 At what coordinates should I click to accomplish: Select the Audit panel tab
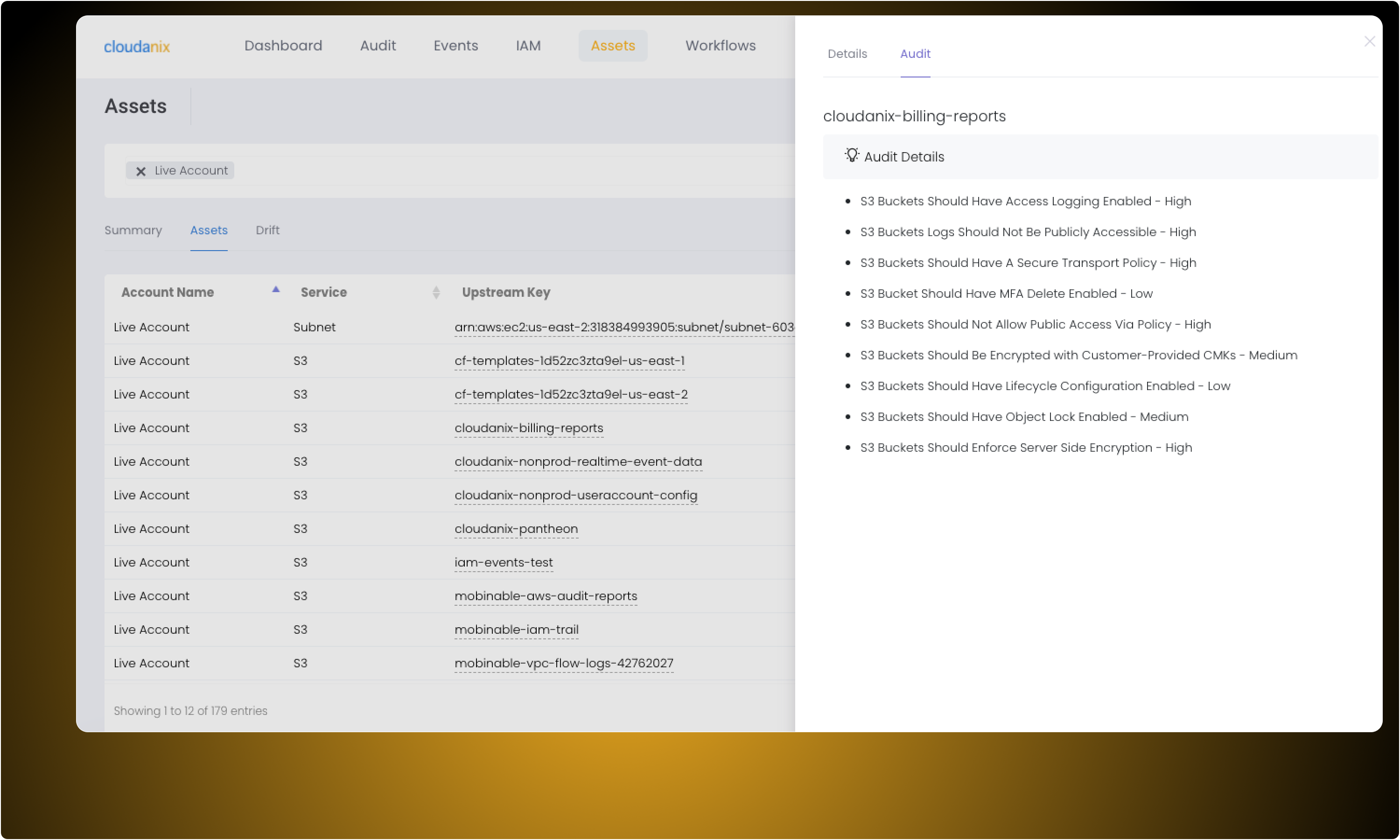[x=915, y=54]
